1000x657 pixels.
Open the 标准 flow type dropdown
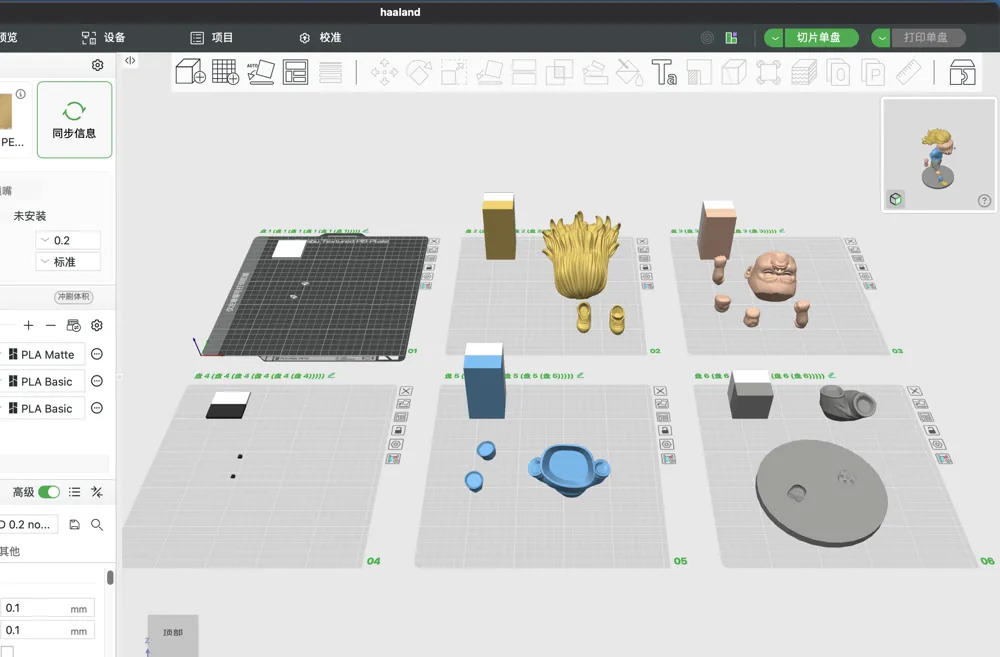(68, 262)
